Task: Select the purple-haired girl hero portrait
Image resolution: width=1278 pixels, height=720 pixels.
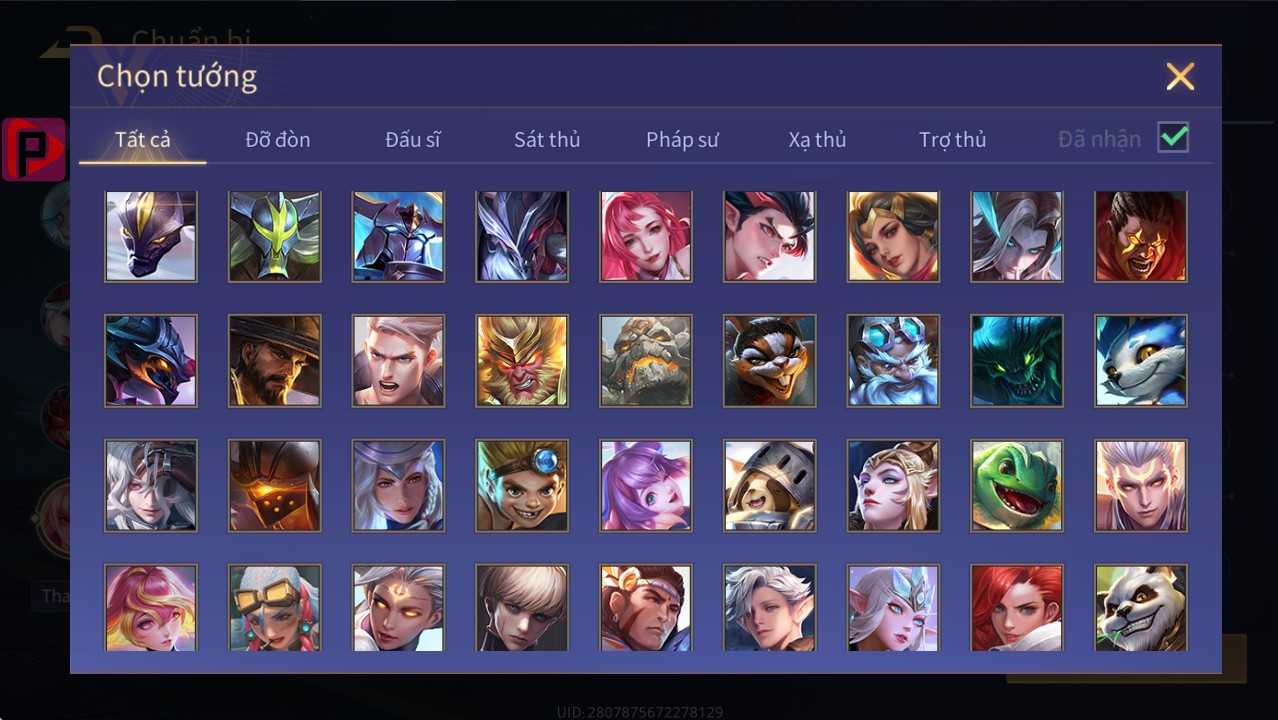Action: [646, 485]
